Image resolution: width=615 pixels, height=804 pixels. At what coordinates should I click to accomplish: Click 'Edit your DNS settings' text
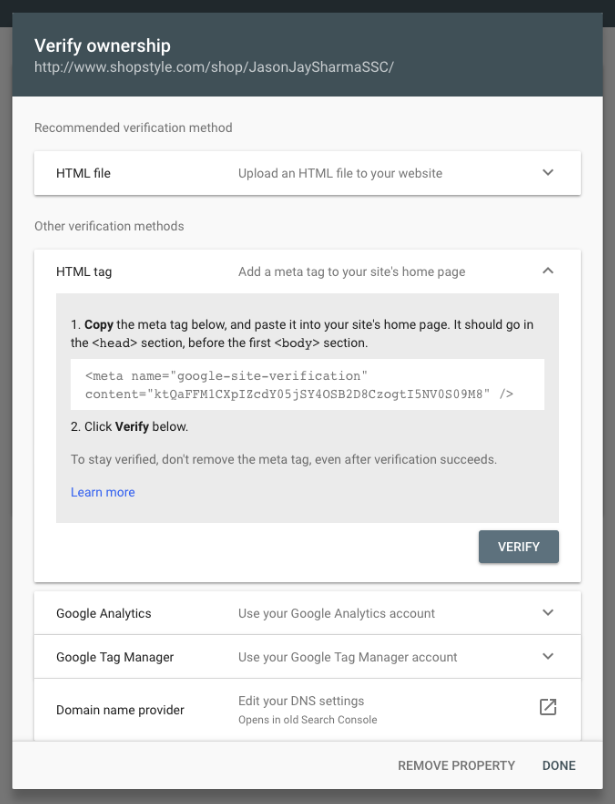tap(301, 701)
